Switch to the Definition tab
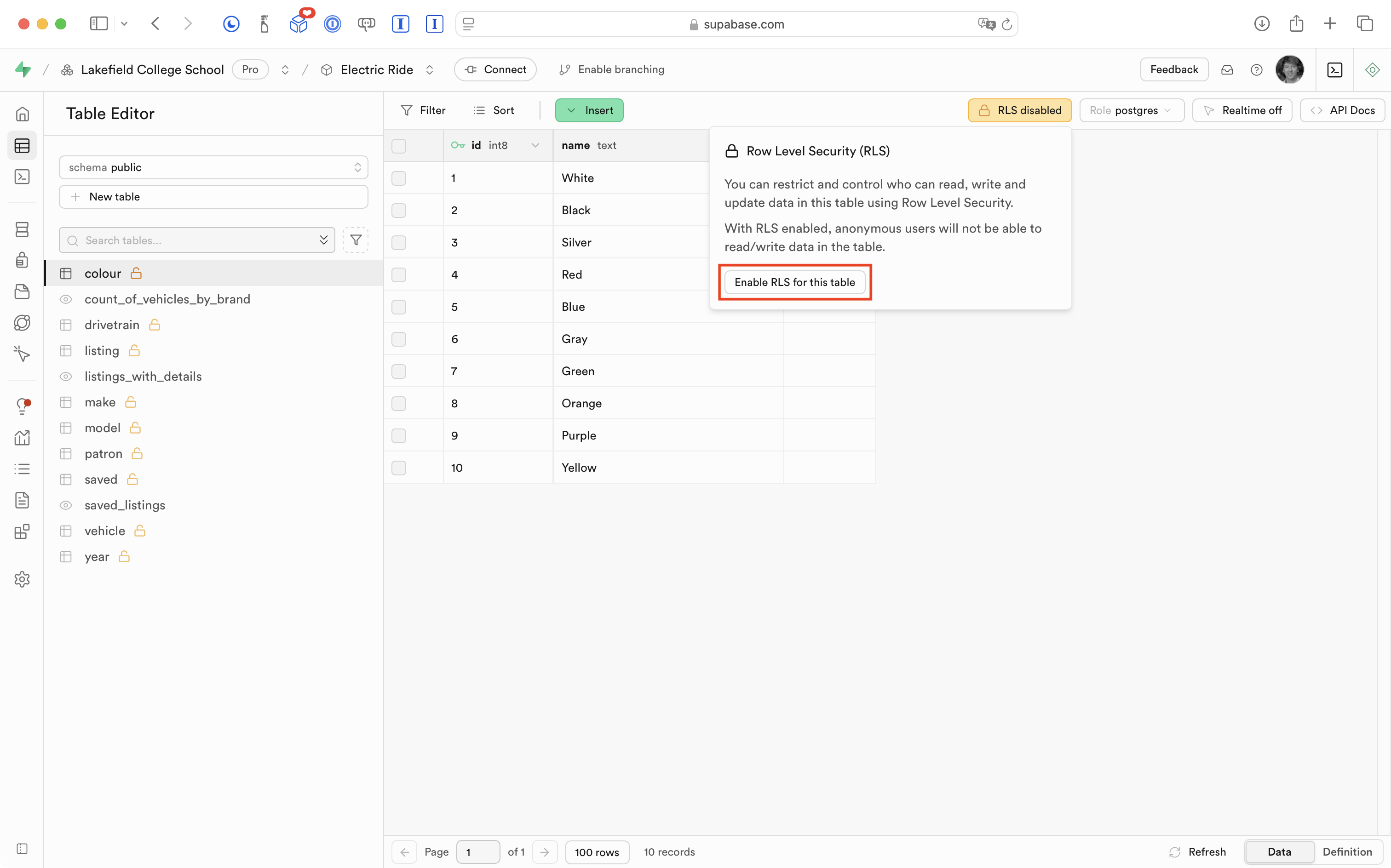Viewport: 1391px width, 868px height. pos(1347,852)
